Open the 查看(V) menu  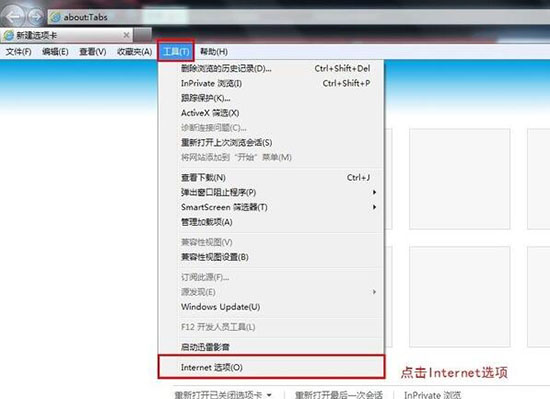[93, 52]
